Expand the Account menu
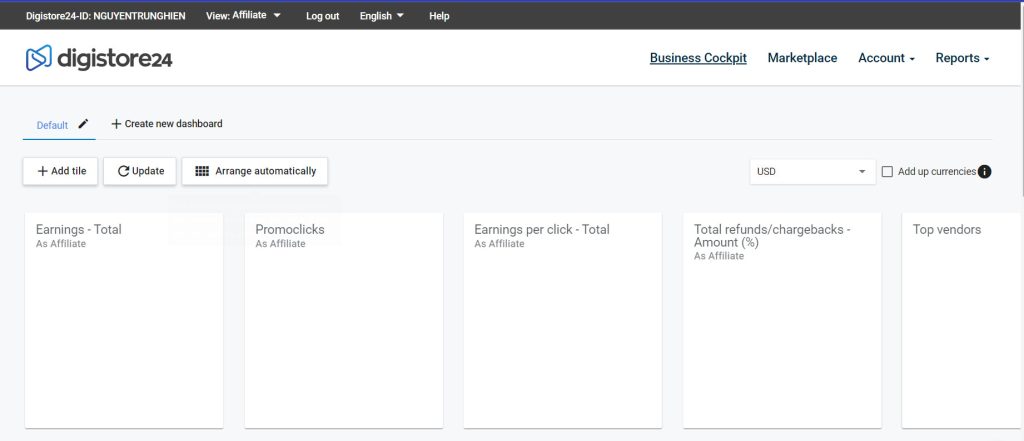The width and height of the screenshot is (1024, 441). click(x=886, y=58)
